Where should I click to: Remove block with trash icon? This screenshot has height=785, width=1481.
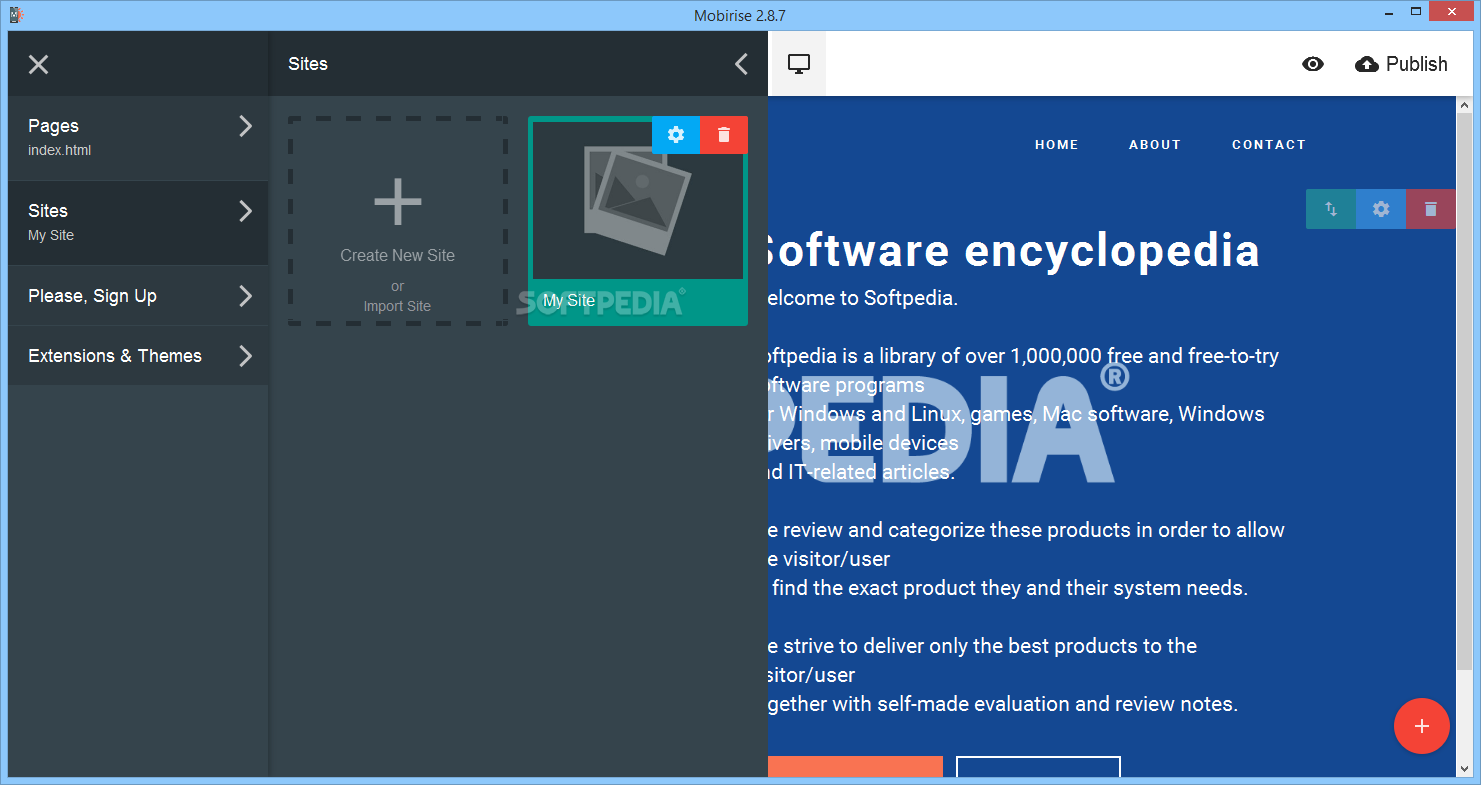click(x=1431, y=209)
